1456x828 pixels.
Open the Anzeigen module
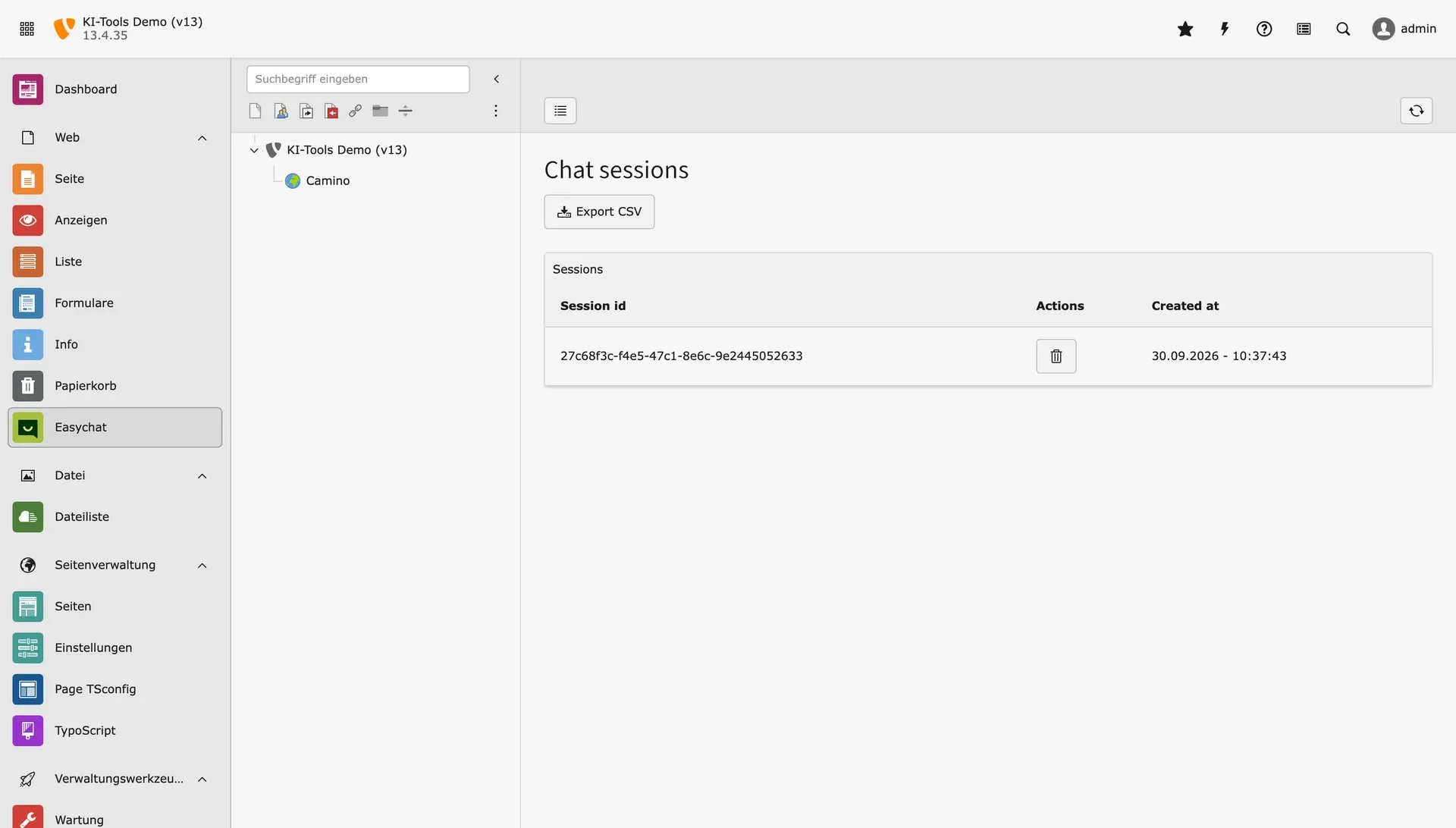115,220
